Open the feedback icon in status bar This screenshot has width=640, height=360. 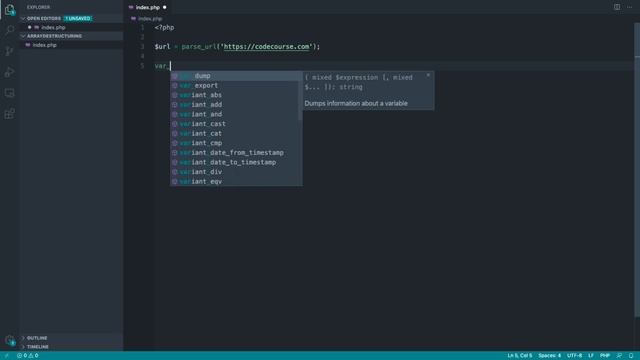point(619,356)
